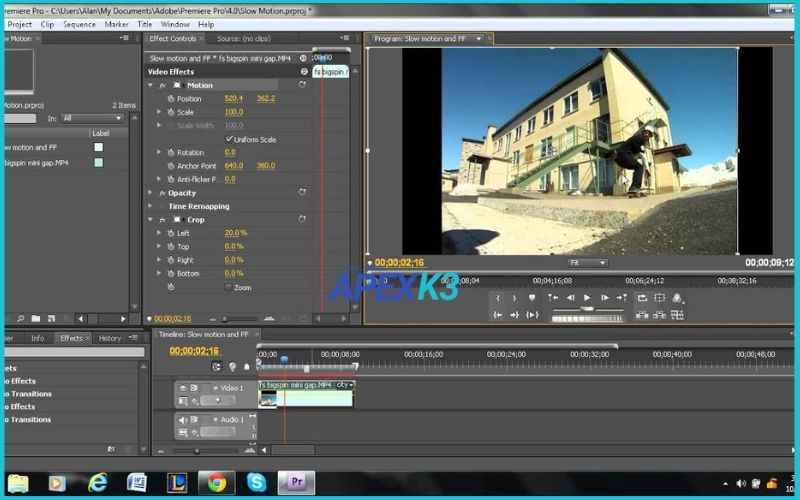The height and width of the screenshot is (500, 800).
Task: Adjust the timeline zoom slider
Action: tap(196, 451)
